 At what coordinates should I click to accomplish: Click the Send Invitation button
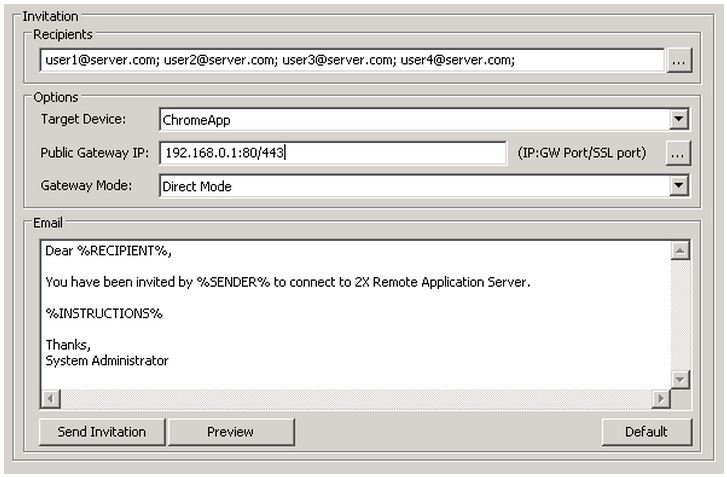point(102,432)
